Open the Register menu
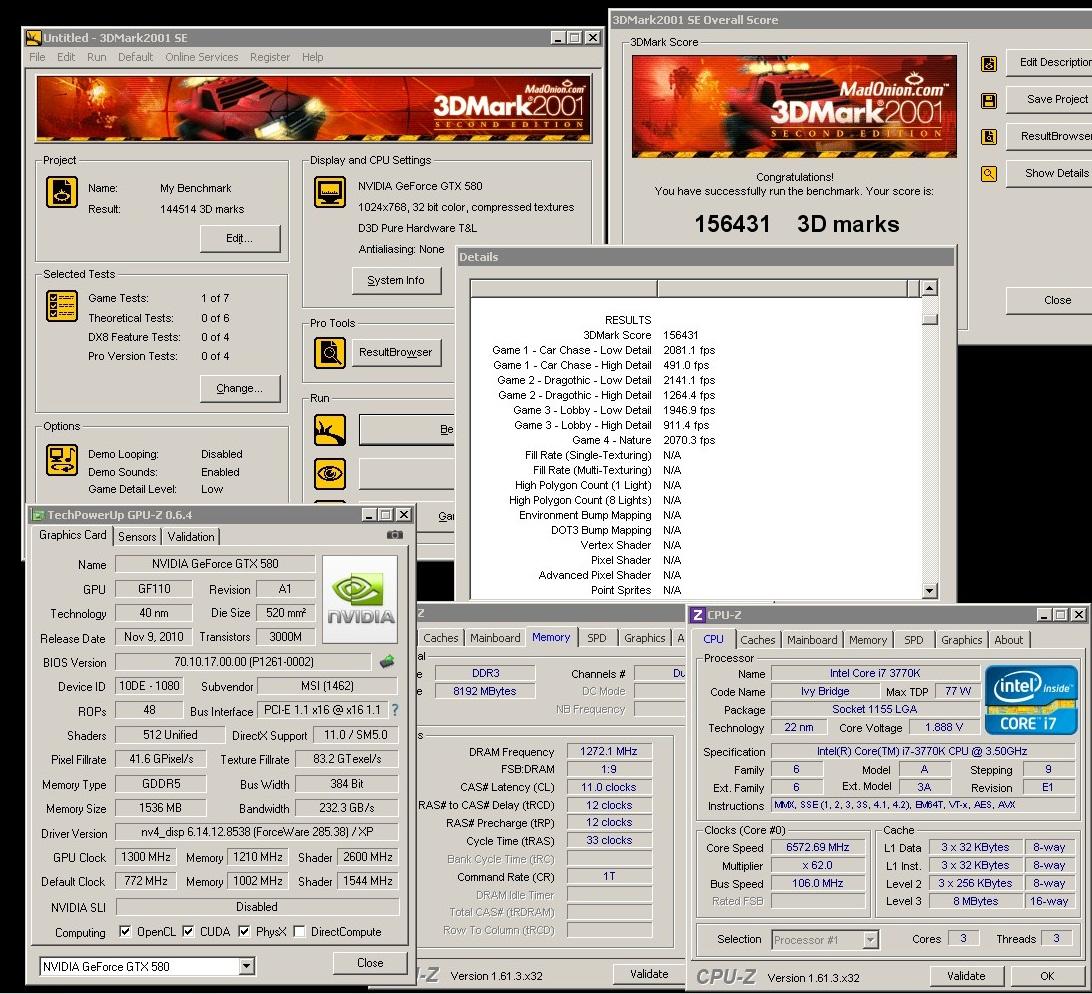Image resolution: width=1092 pixels, height=994 pixels. click(270, 57)
